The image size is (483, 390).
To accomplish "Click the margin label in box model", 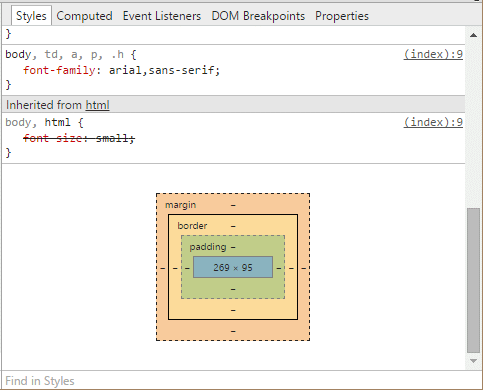I will click(181, 205).
